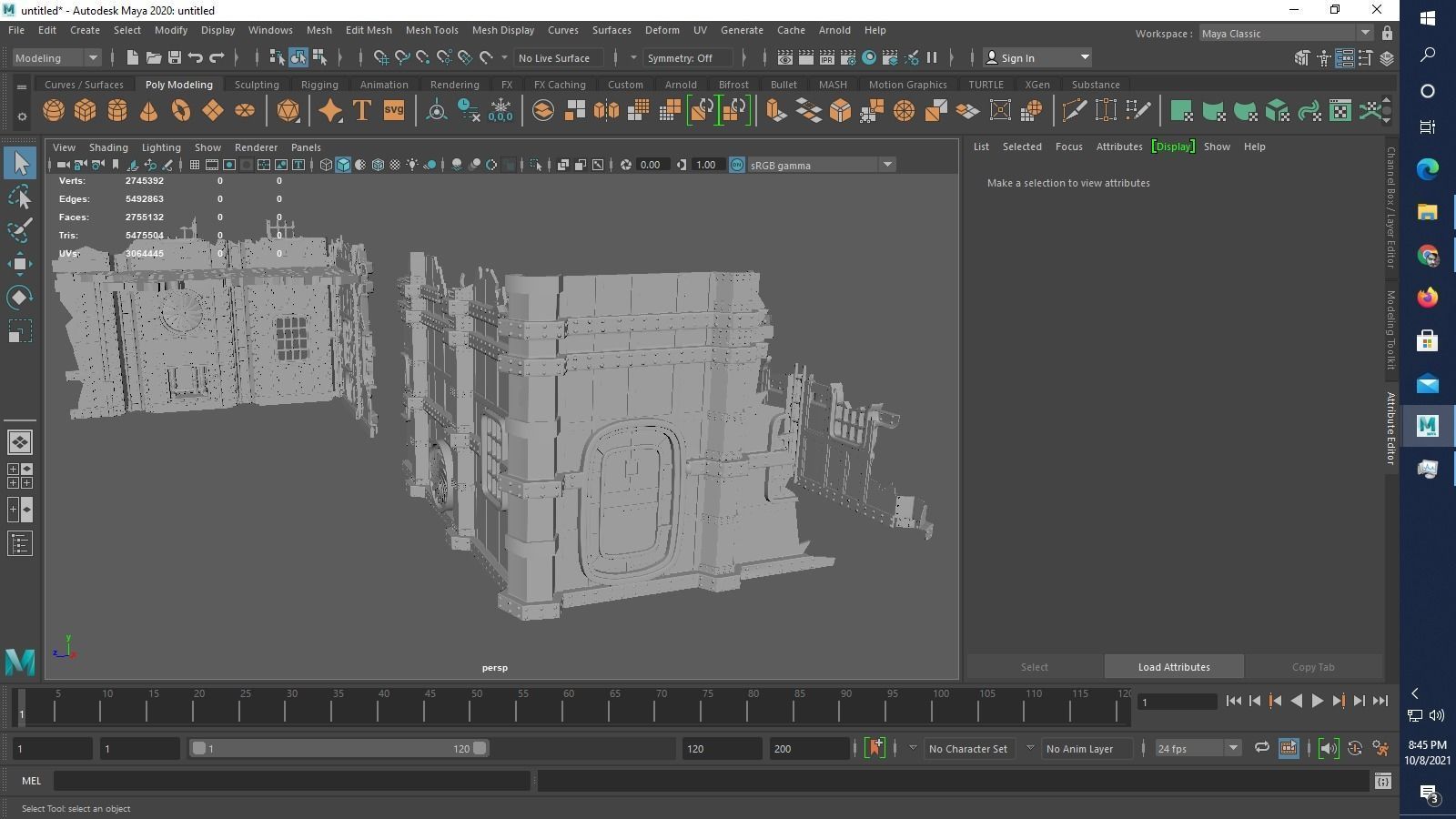The width and height of the screenshot is (1456, 819).
Task: Create a polygon sphere from shelf
Action: click(54, 111)
